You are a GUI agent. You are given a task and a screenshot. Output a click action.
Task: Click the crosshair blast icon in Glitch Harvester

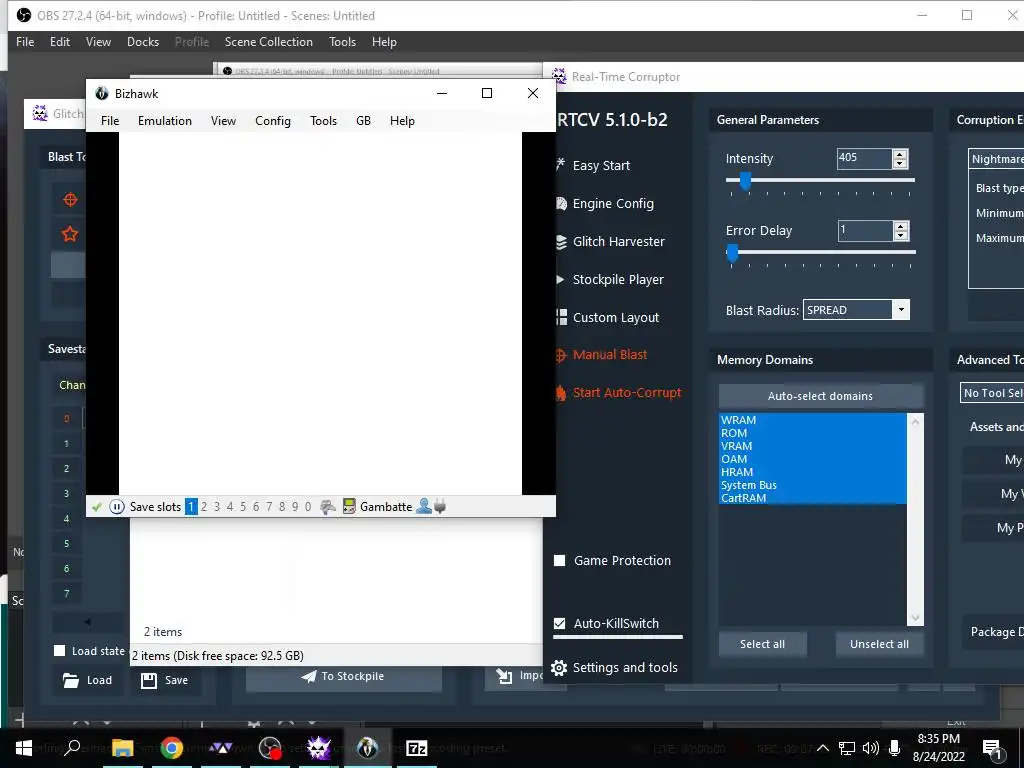coord(70,199)
